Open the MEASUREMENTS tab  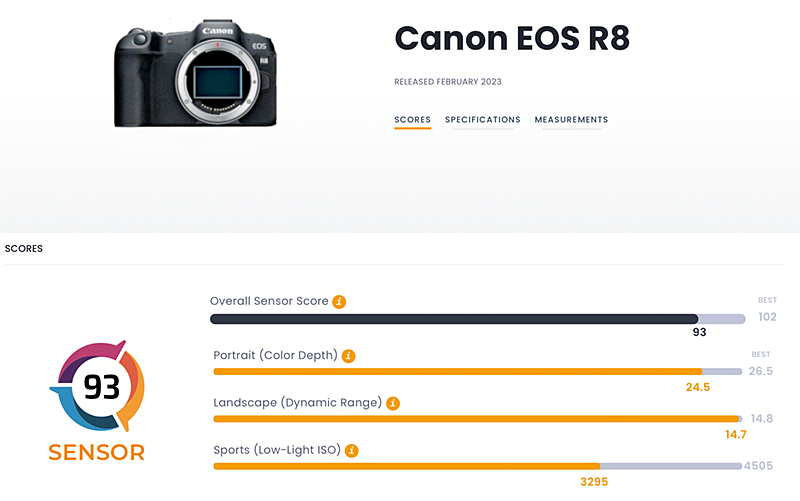pyautogui.click(x=571, y=120)
